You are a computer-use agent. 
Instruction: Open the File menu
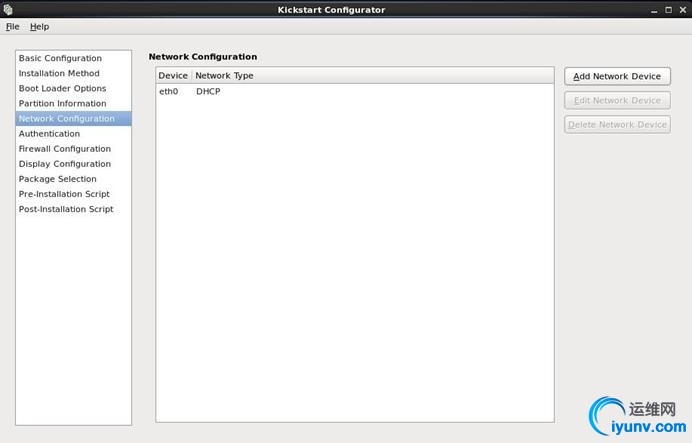tap(12, 27)
